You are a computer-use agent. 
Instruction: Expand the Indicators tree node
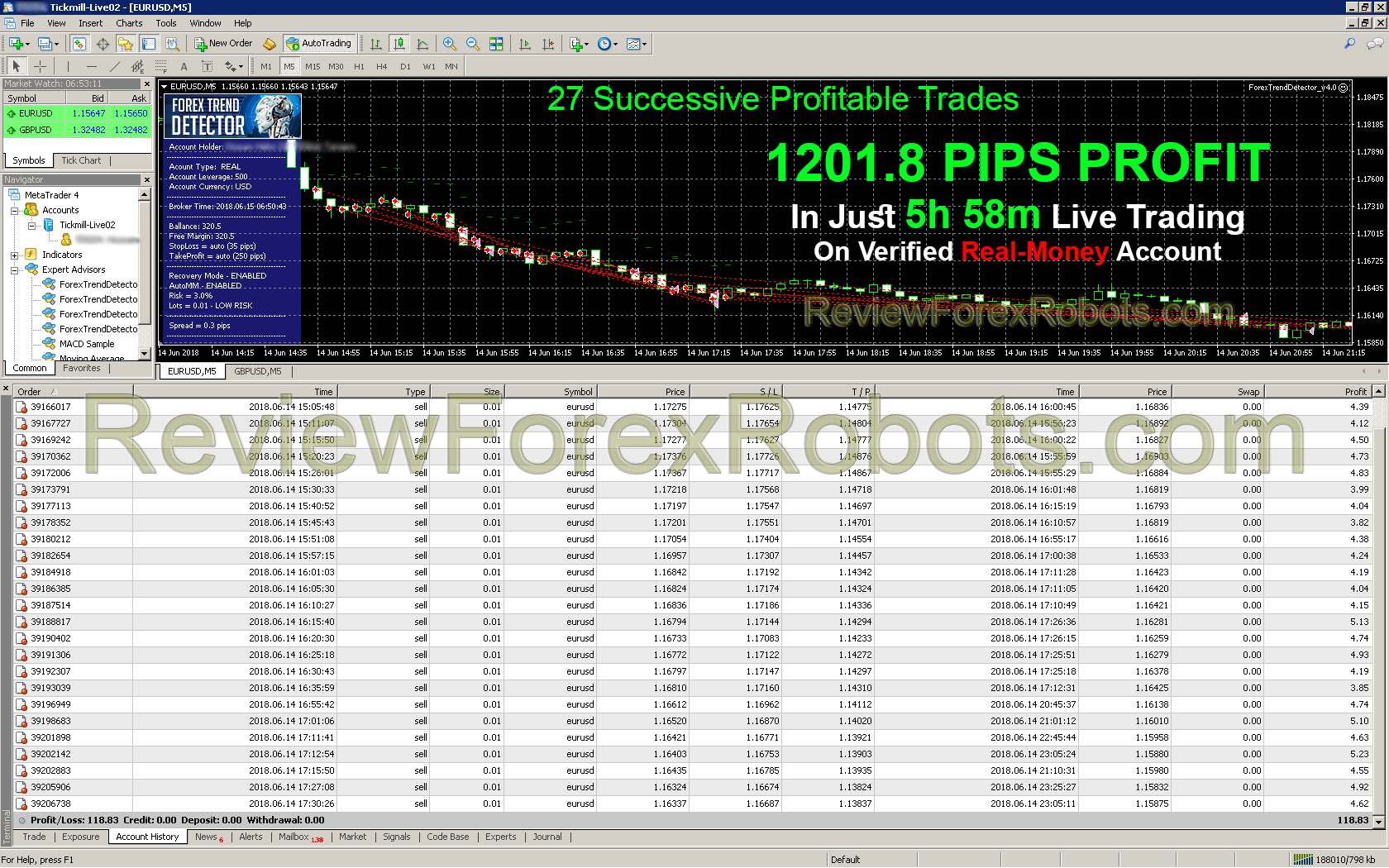[x=14, y=255]
